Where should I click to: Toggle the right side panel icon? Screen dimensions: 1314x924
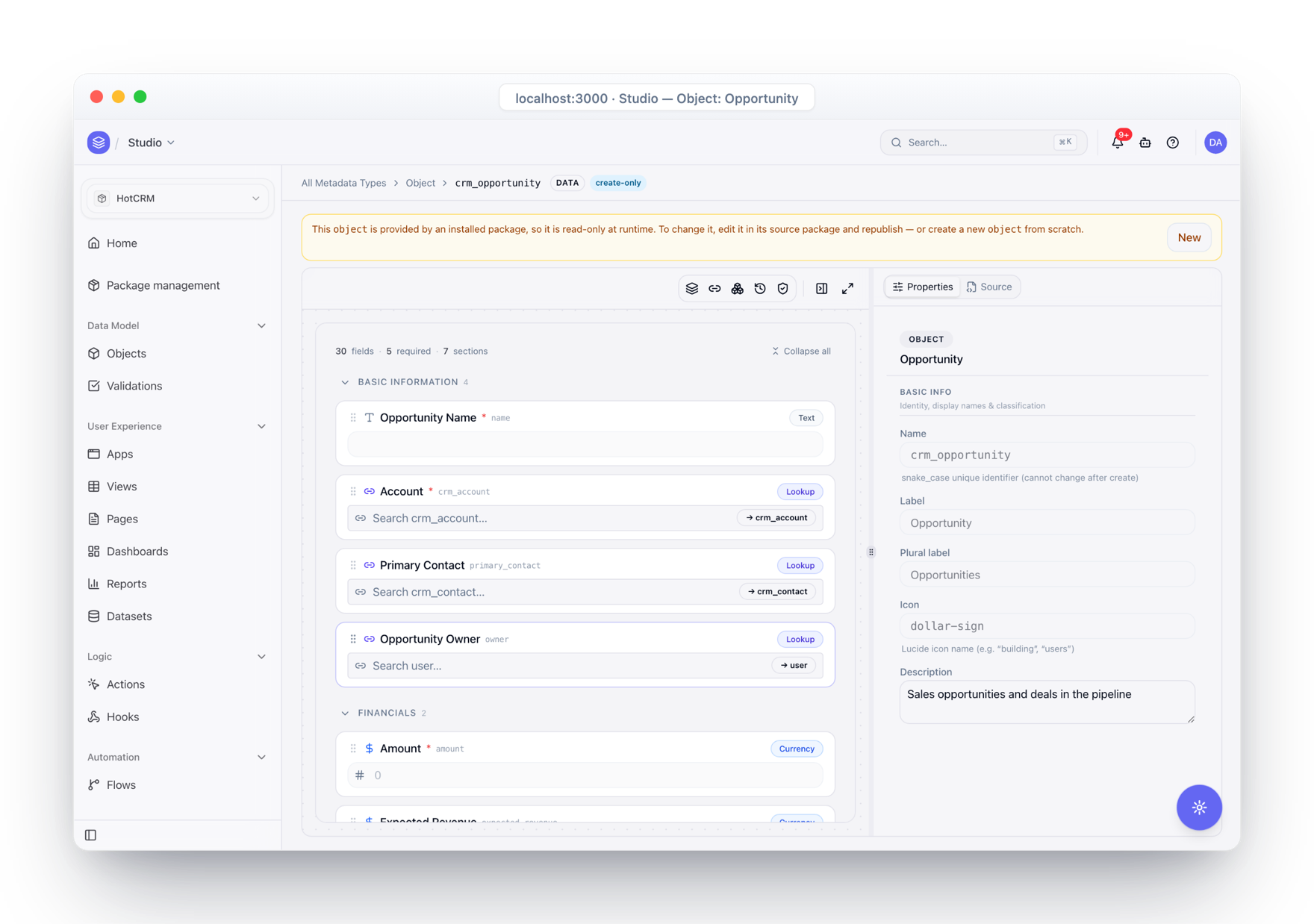pyautogui.click(x=821, y=288)
